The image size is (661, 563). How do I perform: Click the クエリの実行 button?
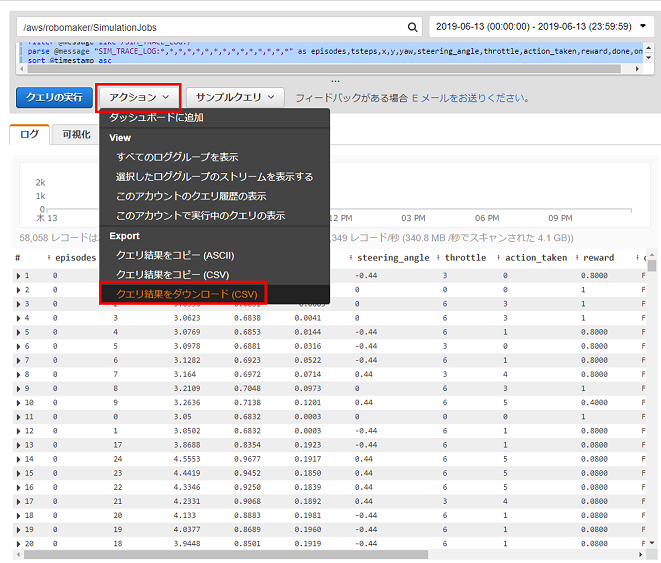54,98
